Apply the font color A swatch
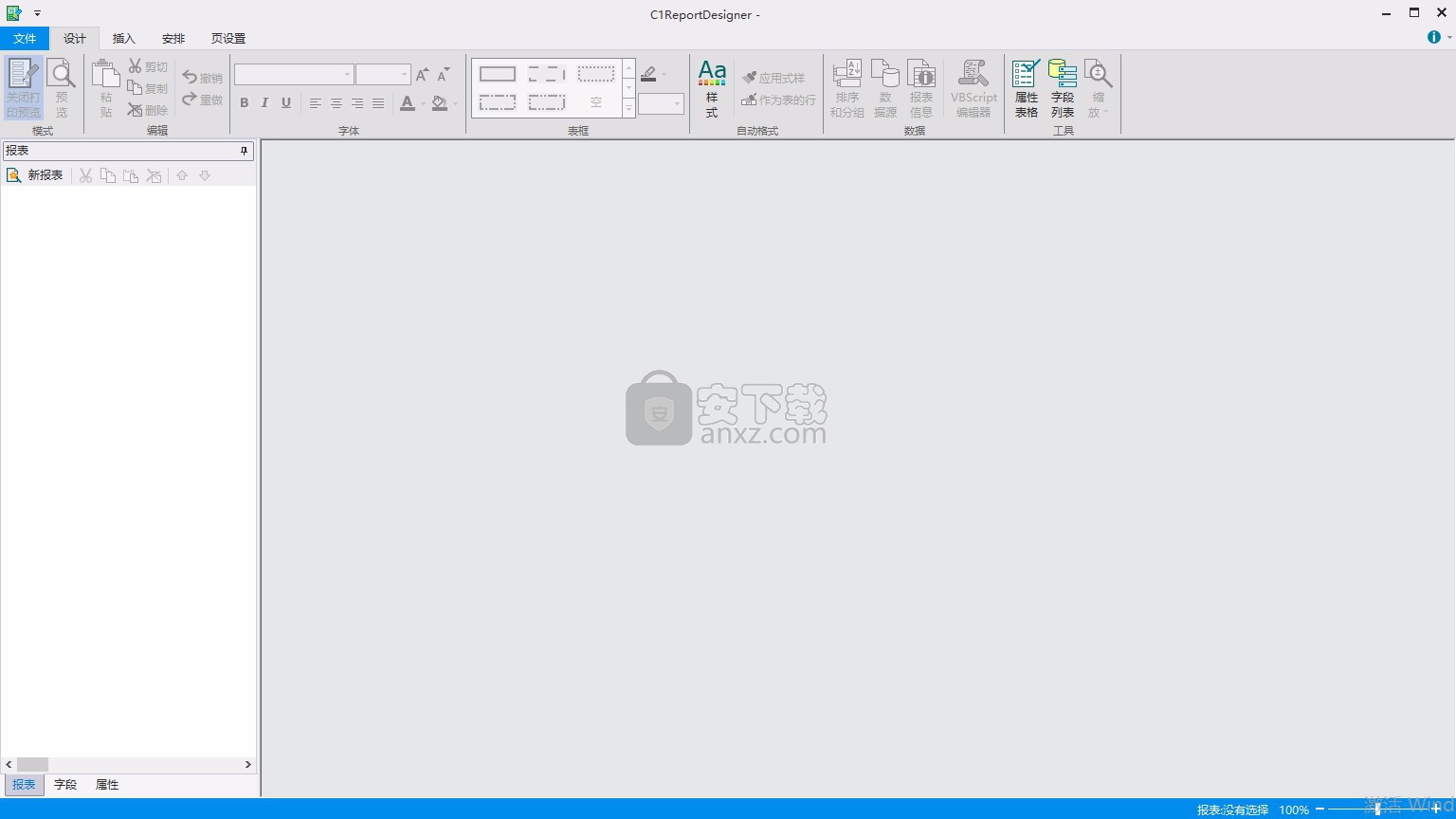 point(408,102)
